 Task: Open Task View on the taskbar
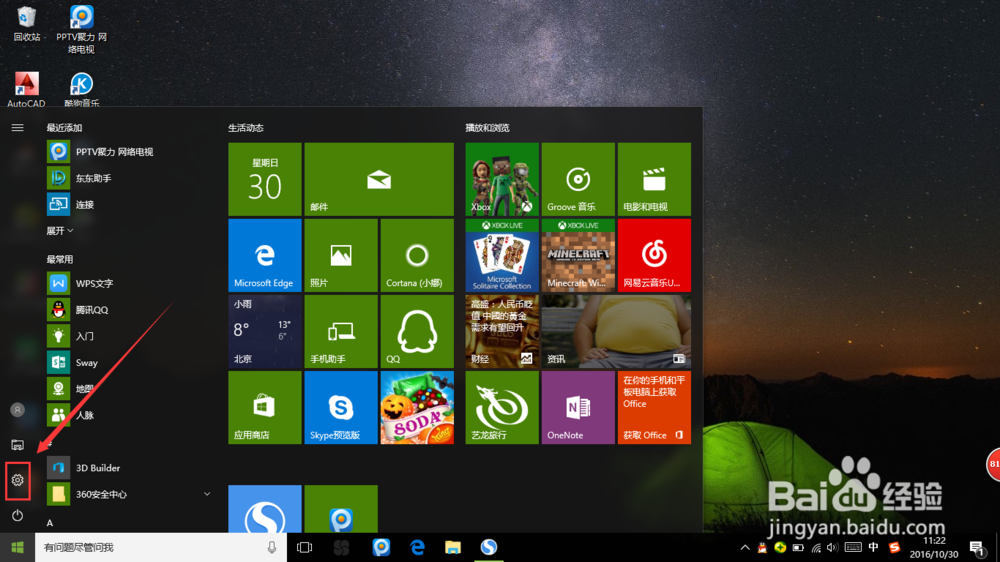pyautogui.click(x=304, y=547)
